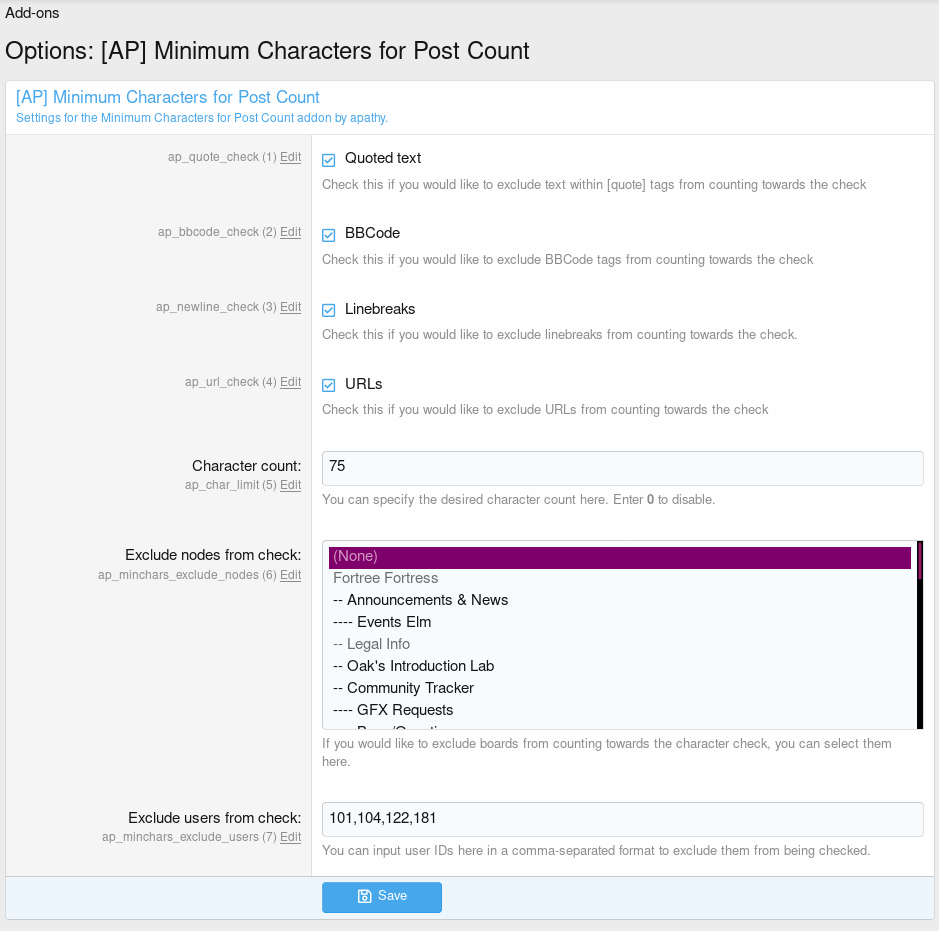Uncheck the BBCode checkbox
This screenshot has height=931, width=939.
329,235
